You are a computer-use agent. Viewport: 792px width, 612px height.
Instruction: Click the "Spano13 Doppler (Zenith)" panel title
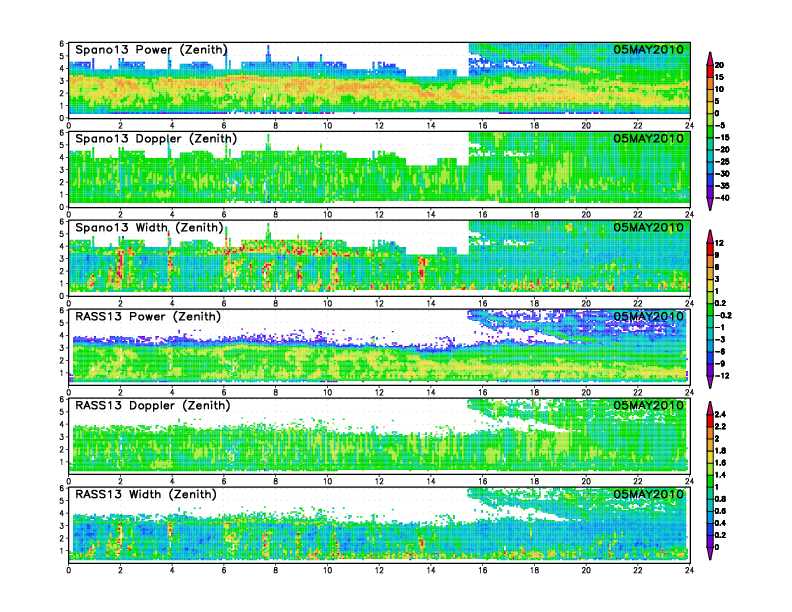(x=156, y=139)
